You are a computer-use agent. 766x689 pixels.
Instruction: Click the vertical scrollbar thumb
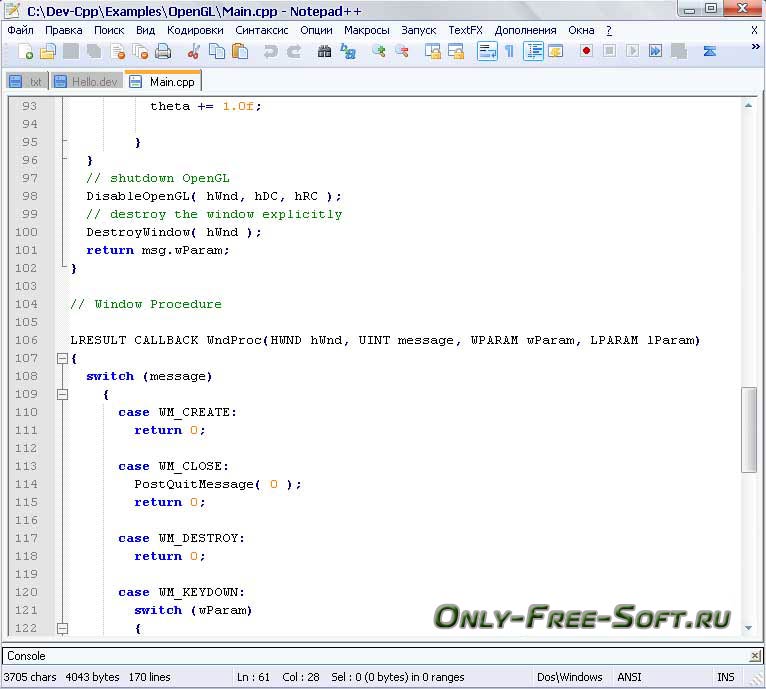click(x=748, y=430)
